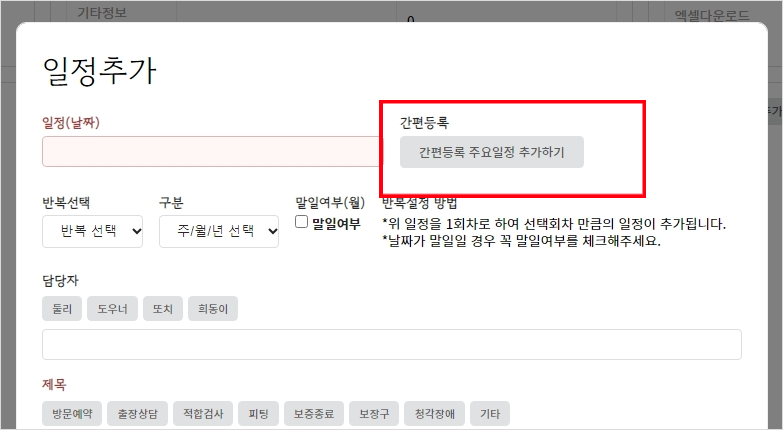Choose the 출장상담 title tag
The image size is (783, 430).
coord(136,414)
